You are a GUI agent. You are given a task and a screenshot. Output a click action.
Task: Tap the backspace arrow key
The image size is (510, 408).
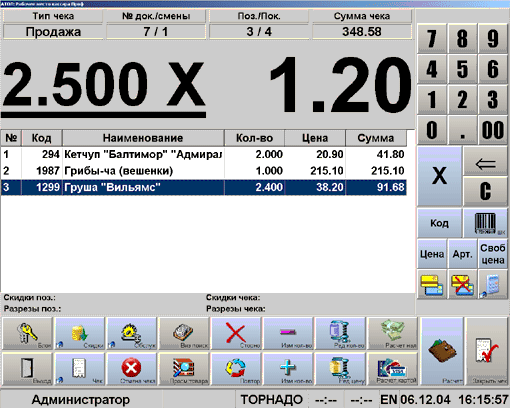486,161
